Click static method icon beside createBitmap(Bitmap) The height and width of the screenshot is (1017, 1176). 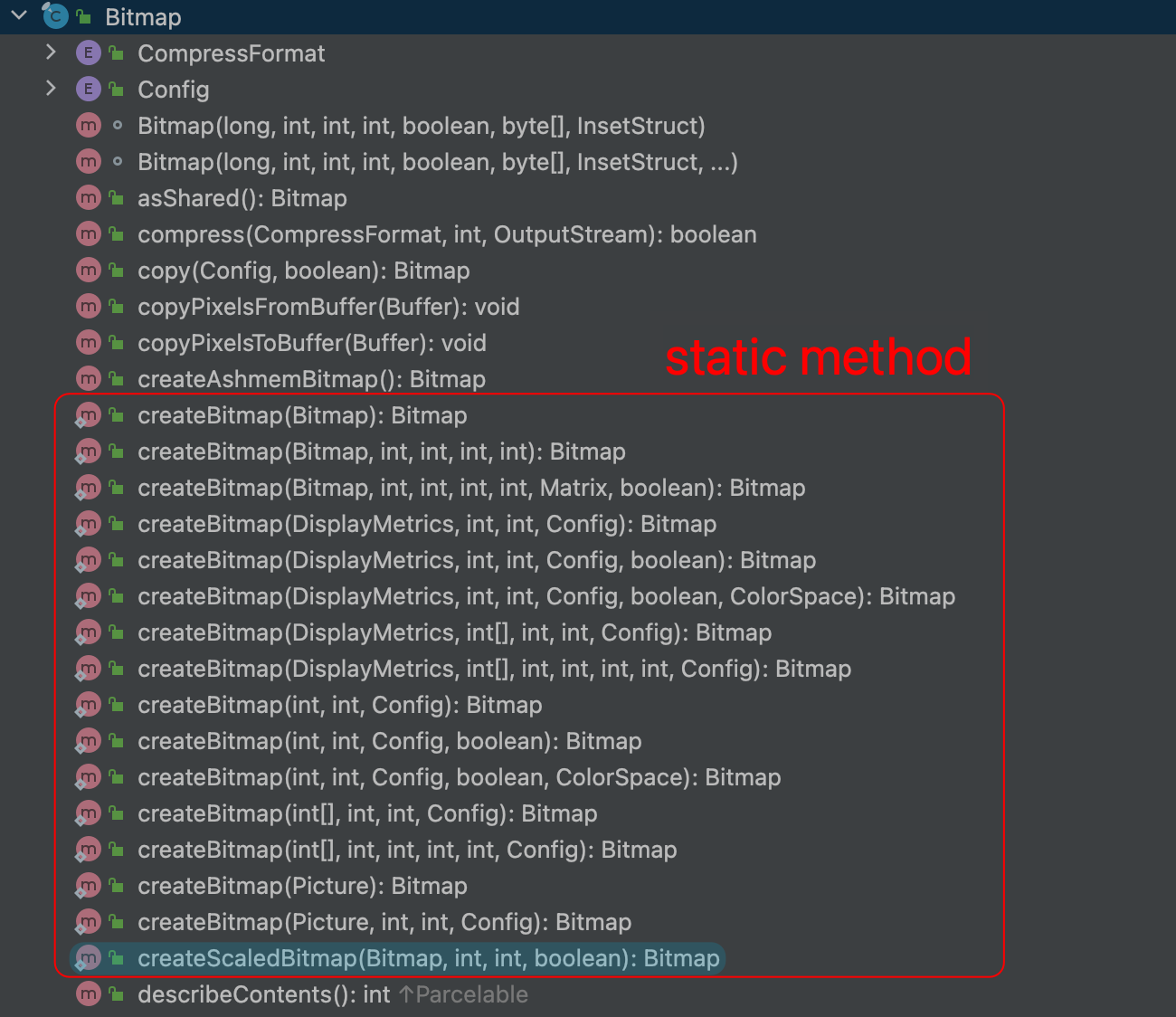click(88, 415)
